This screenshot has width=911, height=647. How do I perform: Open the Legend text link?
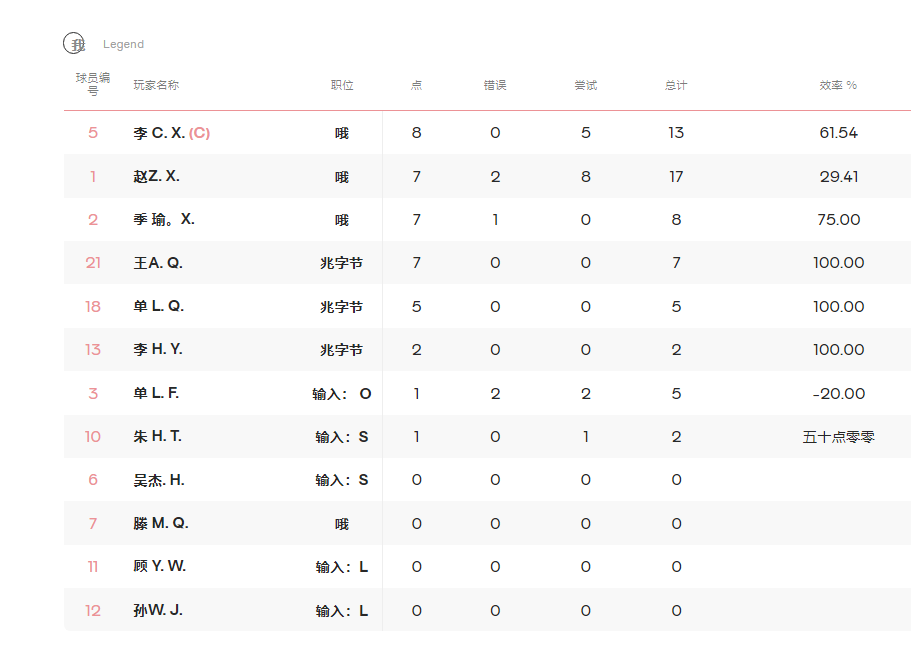tap(123, 44)
